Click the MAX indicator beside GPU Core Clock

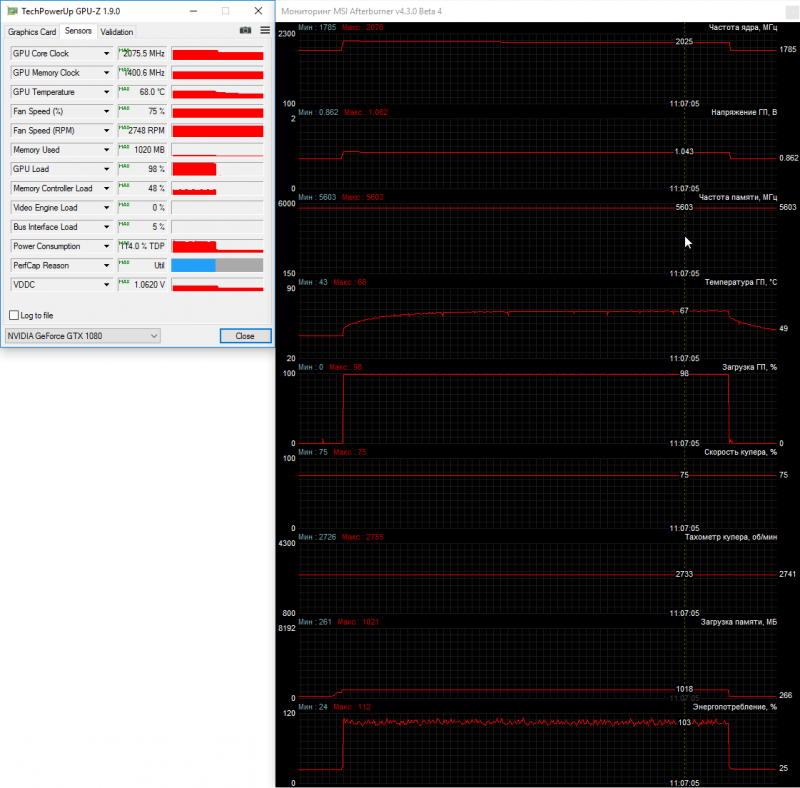(123, 51)
